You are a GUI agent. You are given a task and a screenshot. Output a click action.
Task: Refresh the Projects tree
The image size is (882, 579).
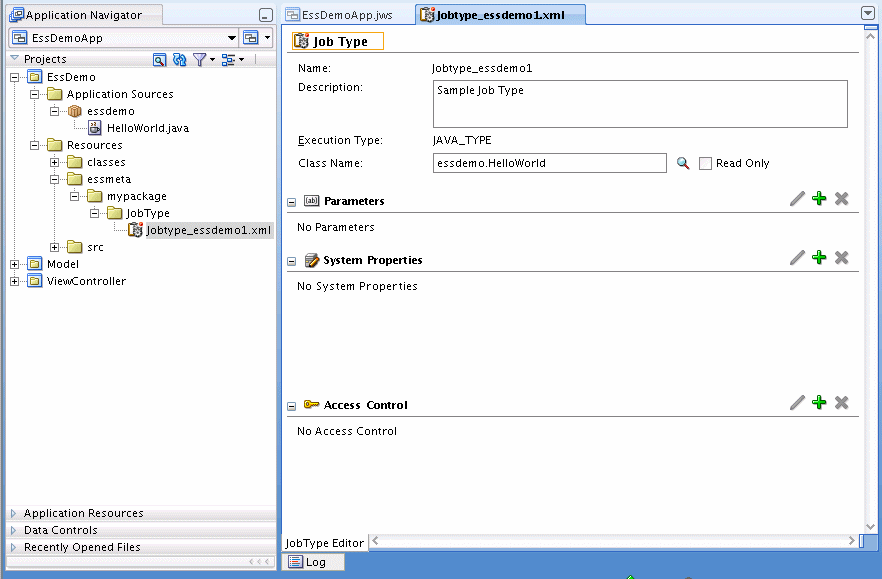pyautogui.click(x=180, y=59)
